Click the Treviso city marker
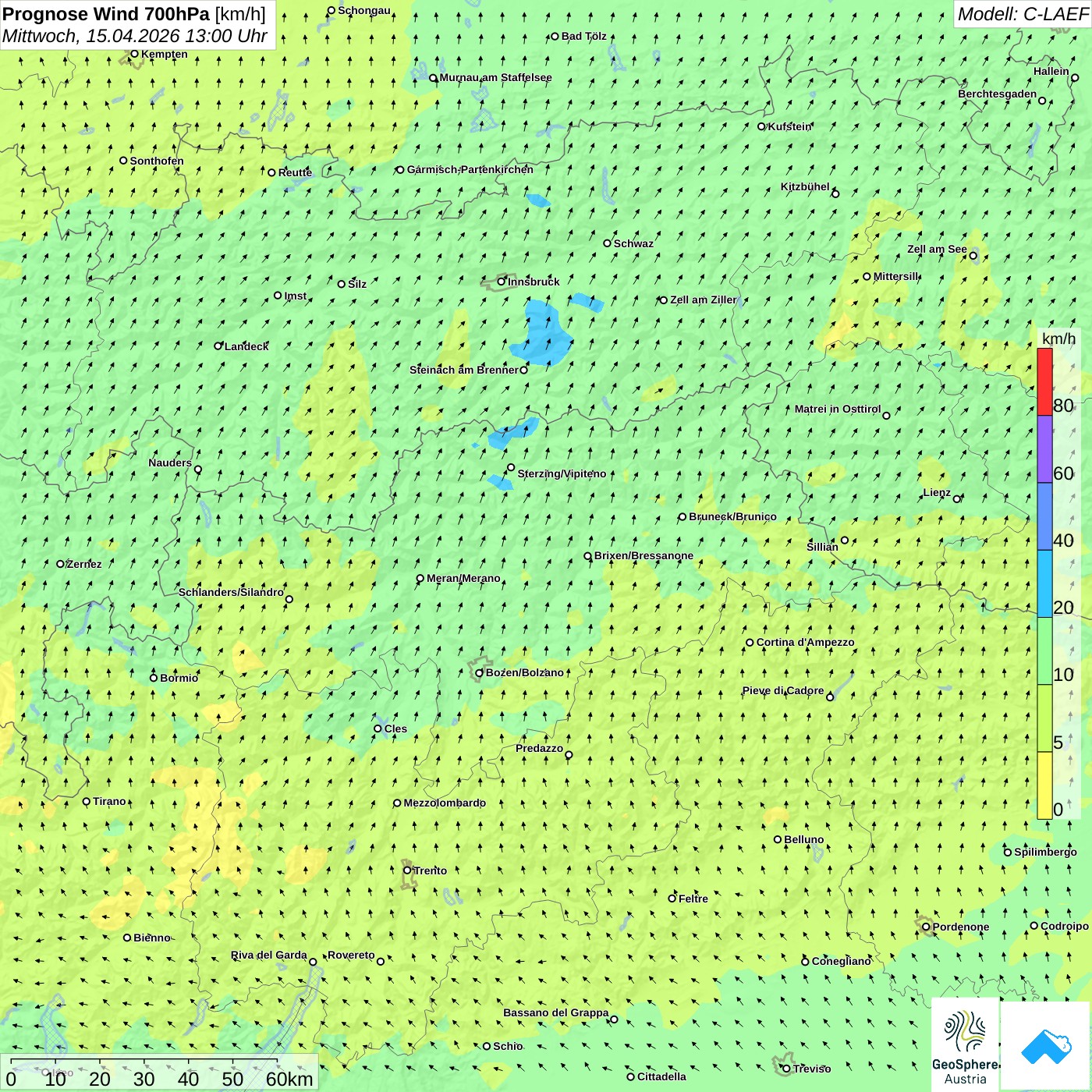This screenshot has width=1092, height=1092. coord(786,1069)
